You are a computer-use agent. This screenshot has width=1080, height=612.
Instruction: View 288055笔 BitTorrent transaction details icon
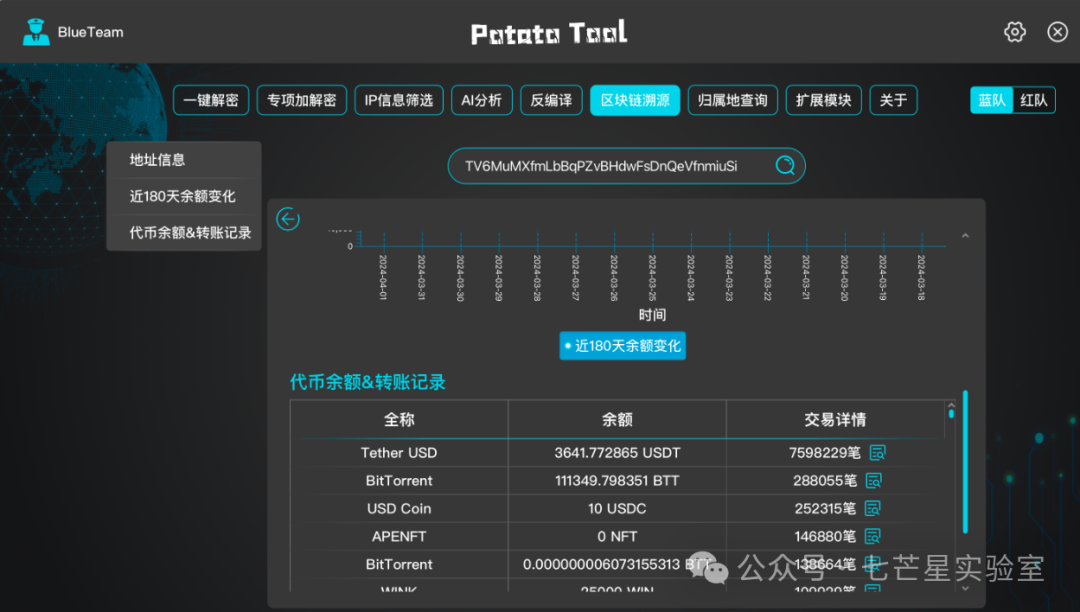point(873,481)
